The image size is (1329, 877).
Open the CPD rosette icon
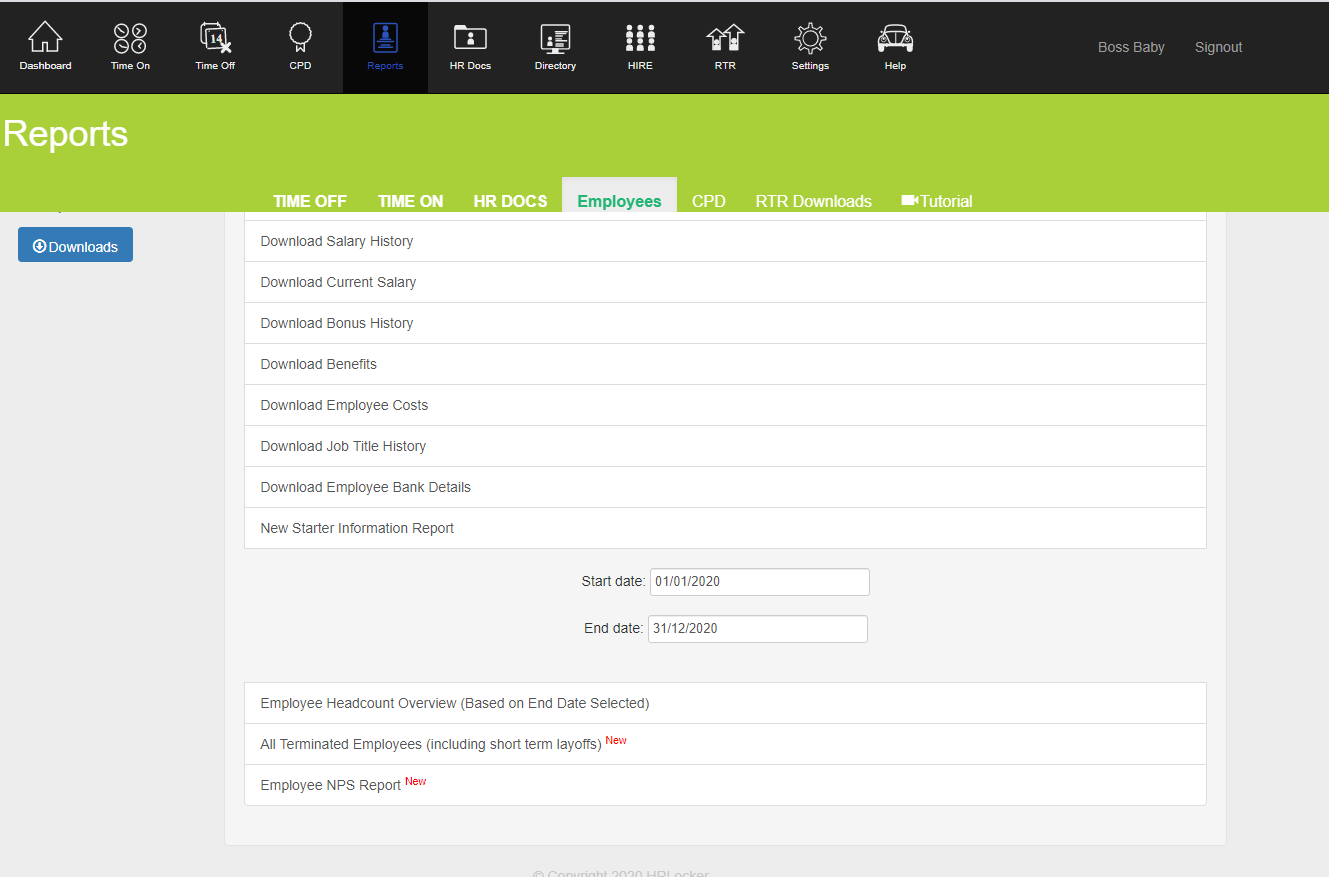coord(300,40)
